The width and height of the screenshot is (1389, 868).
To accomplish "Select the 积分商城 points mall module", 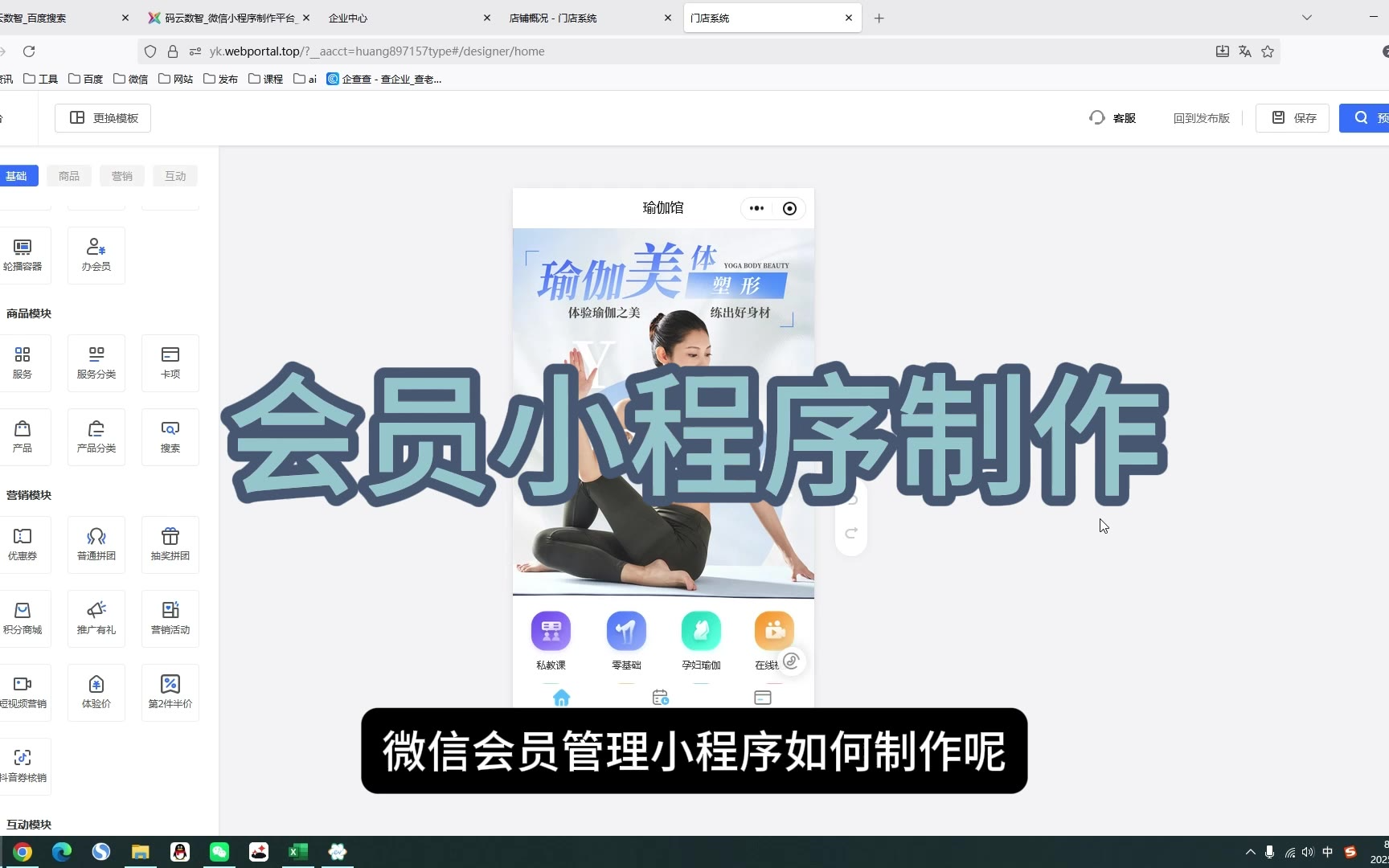I will [23, 618].
